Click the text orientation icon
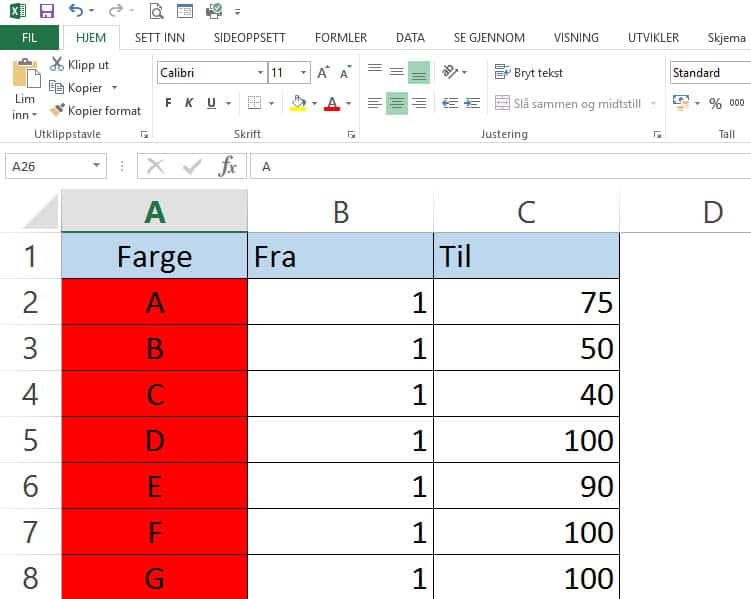 (450, 72)
